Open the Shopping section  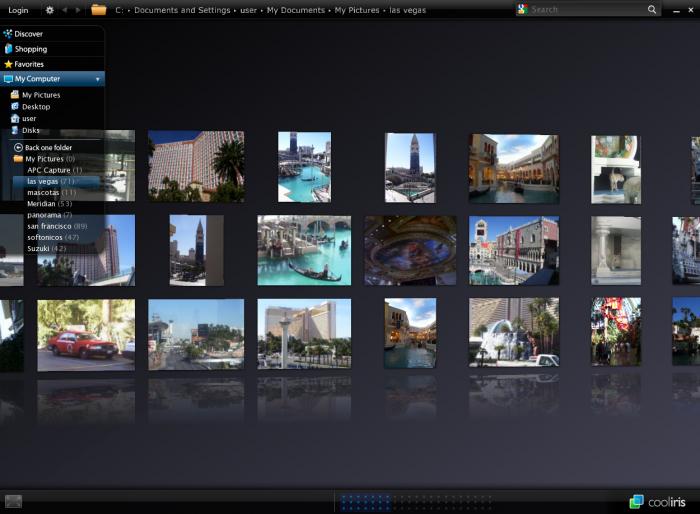[x=30, y=49]
